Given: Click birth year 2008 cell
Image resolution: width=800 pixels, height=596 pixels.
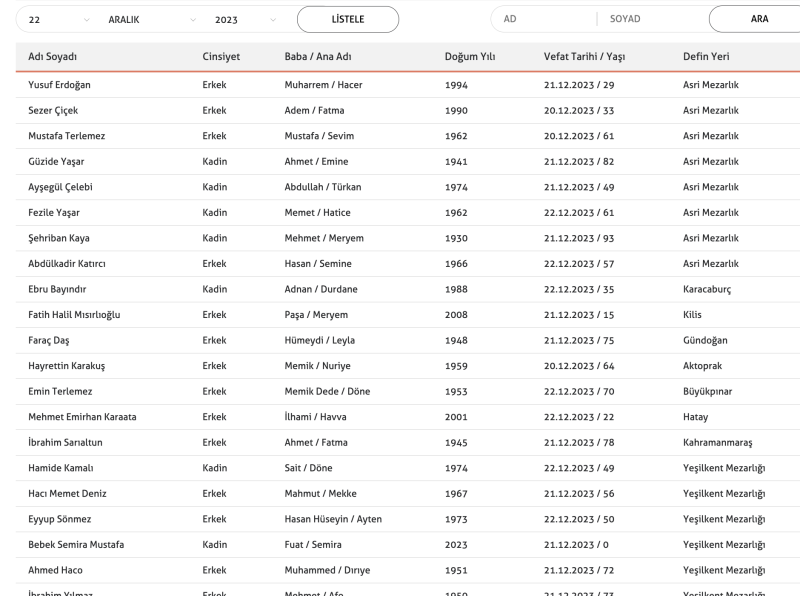Looking at the screenshot, I should tap(456, 315).
